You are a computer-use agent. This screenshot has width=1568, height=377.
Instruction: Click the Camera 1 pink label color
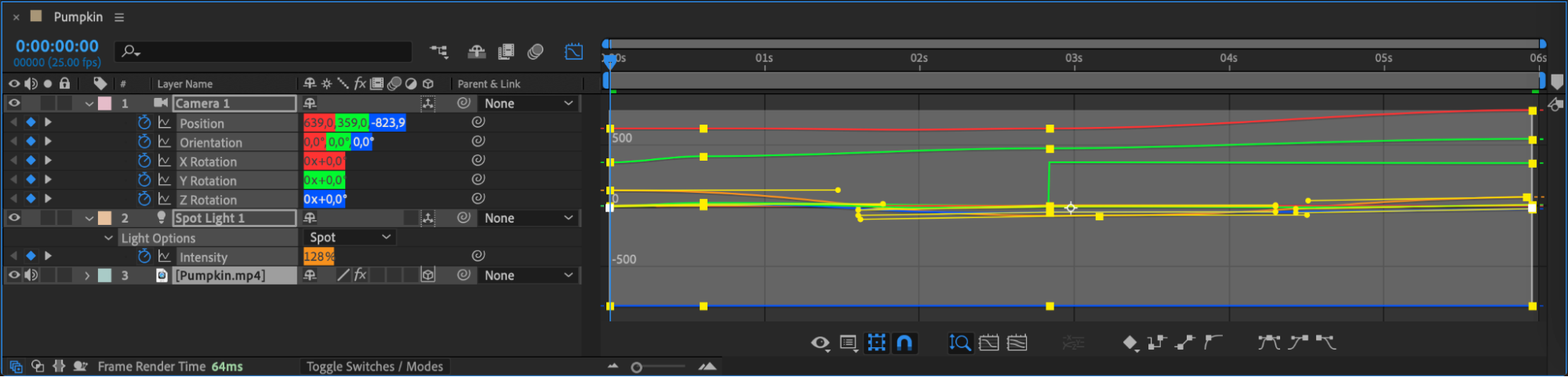pyautogui.click(x=104, y=103)
